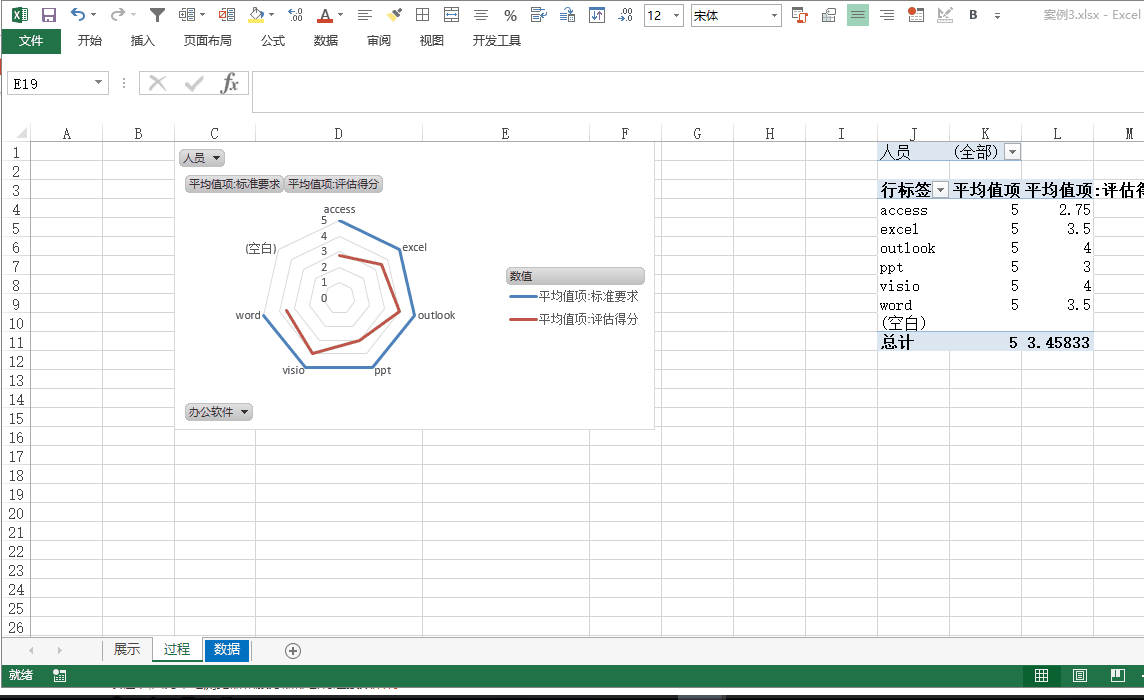Open the 审阅 ribbon tab
The width and height of the screenshot is (1144, 700).
pyautogui.click(x=379, y=41)
